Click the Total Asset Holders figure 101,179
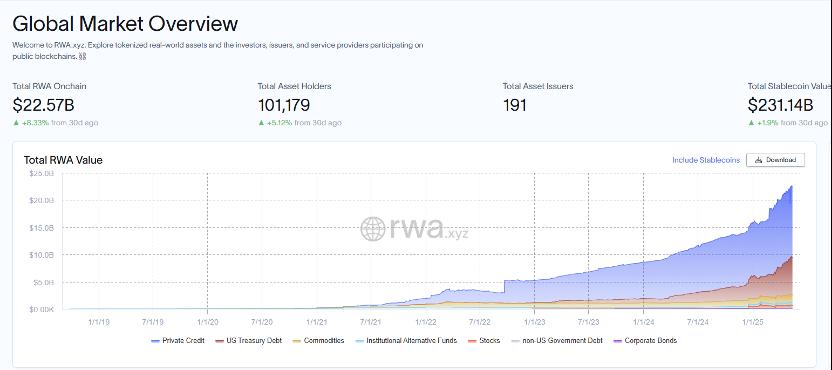832x370 pixels. 284,105
